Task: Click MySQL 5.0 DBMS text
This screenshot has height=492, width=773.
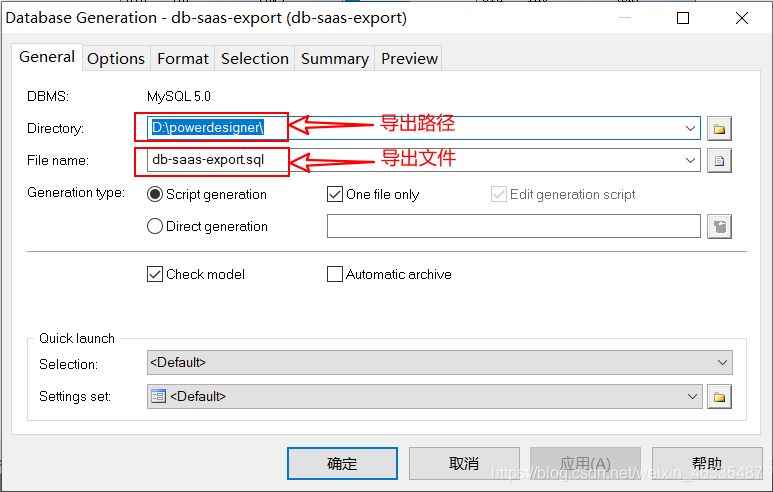Action: point(179,96)
